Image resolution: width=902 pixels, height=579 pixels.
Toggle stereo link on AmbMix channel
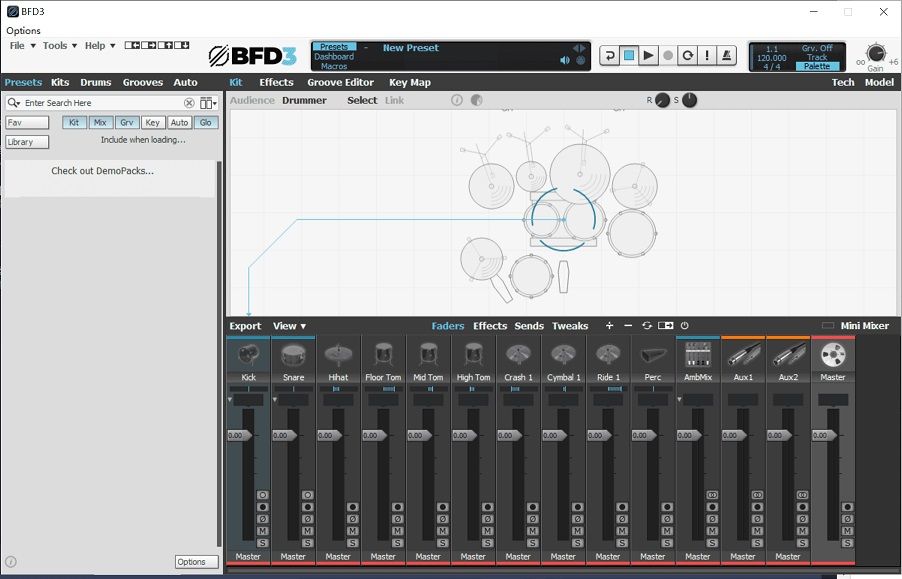712,494
